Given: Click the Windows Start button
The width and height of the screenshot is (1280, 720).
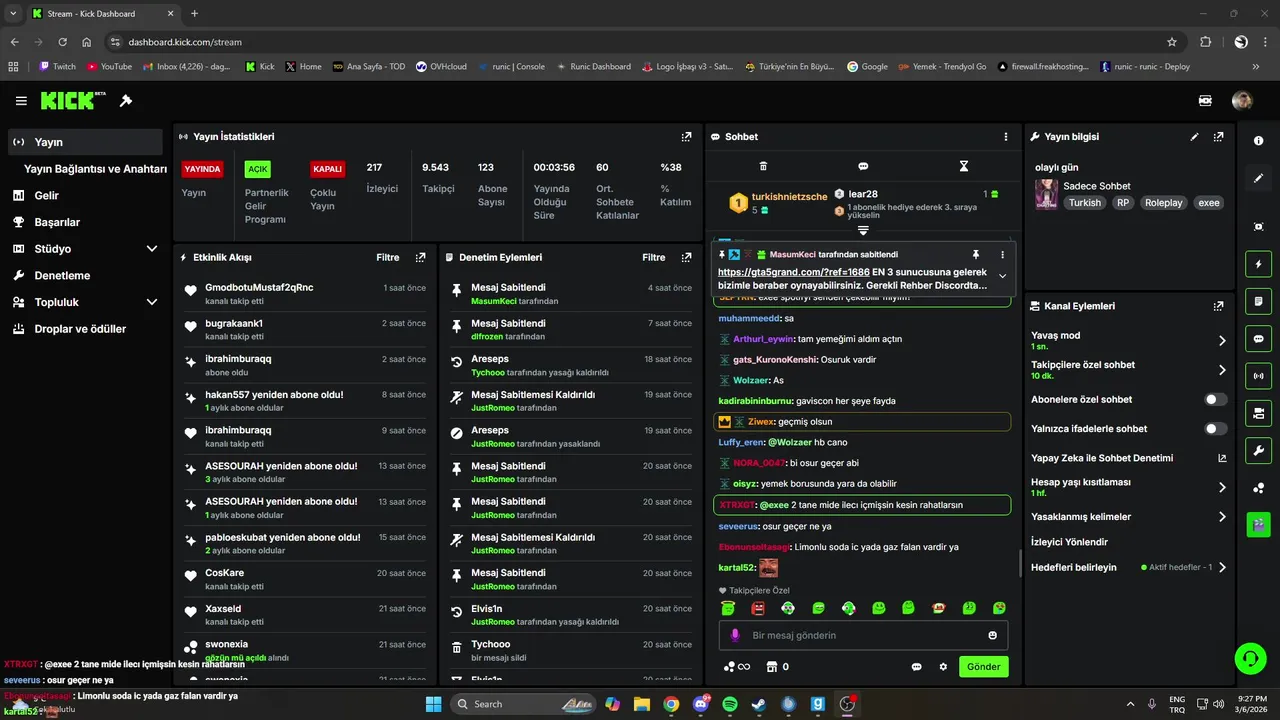Looking at the screenshot, I should 434,704.
